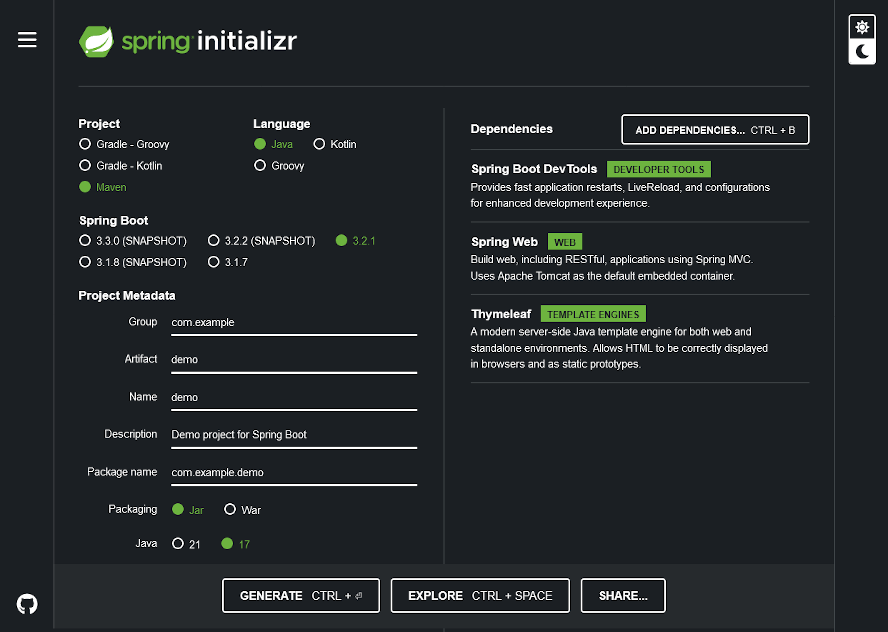Select Gradle - Kotlin project

pos(121,165)
